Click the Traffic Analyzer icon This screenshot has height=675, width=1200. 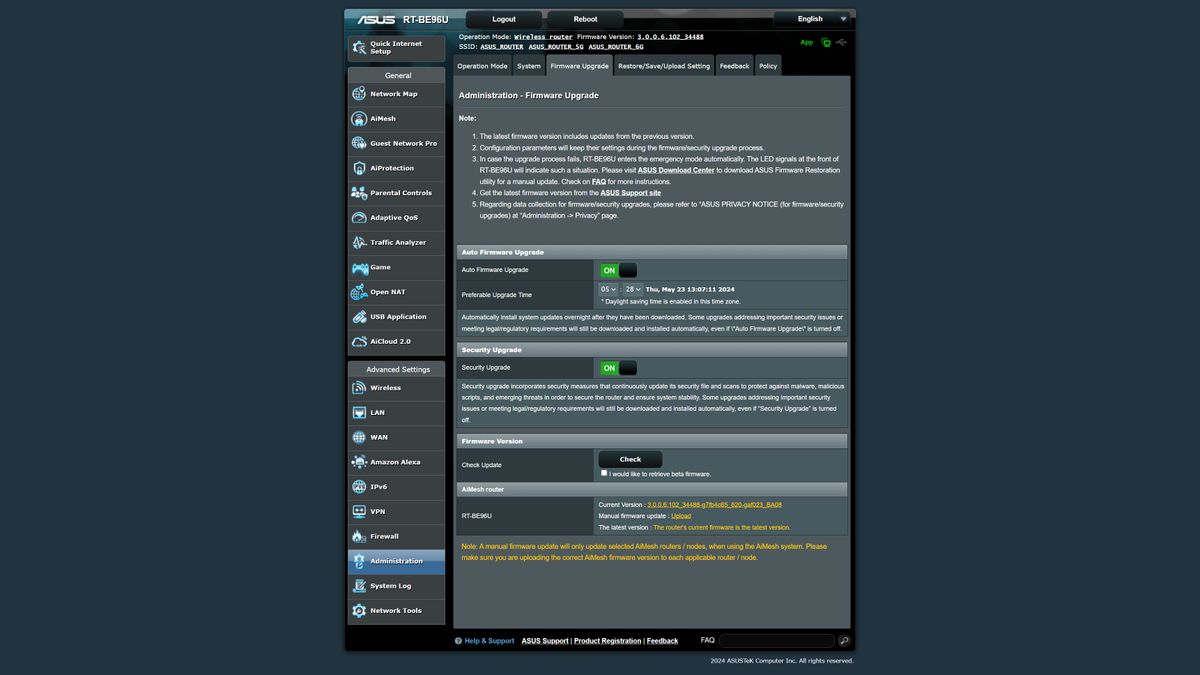[x=359, y=242]
